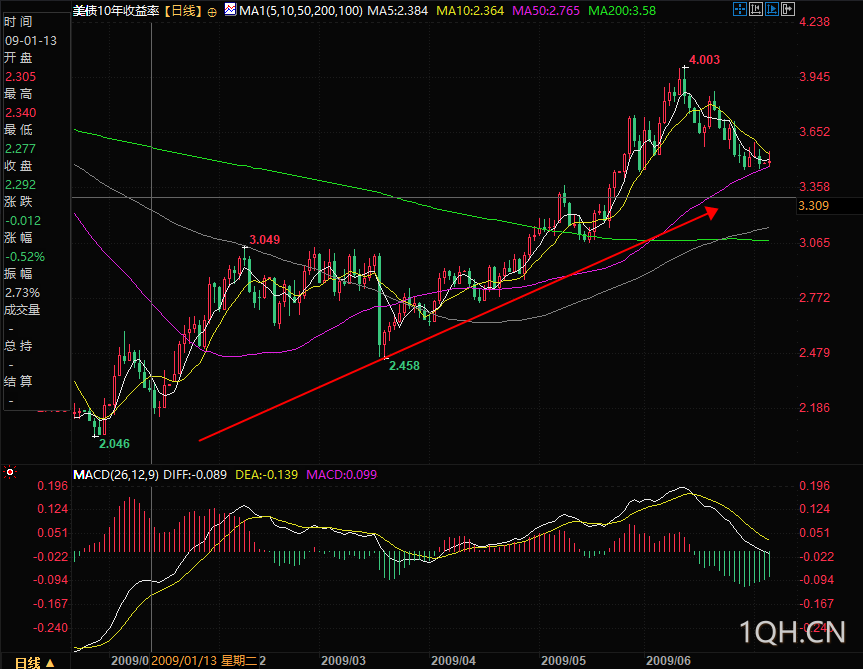The width and height of the screenshot is (863, 669).
Task: Click the lowest value 2.277
Action: pyautogui.click(x=20, y=149)
